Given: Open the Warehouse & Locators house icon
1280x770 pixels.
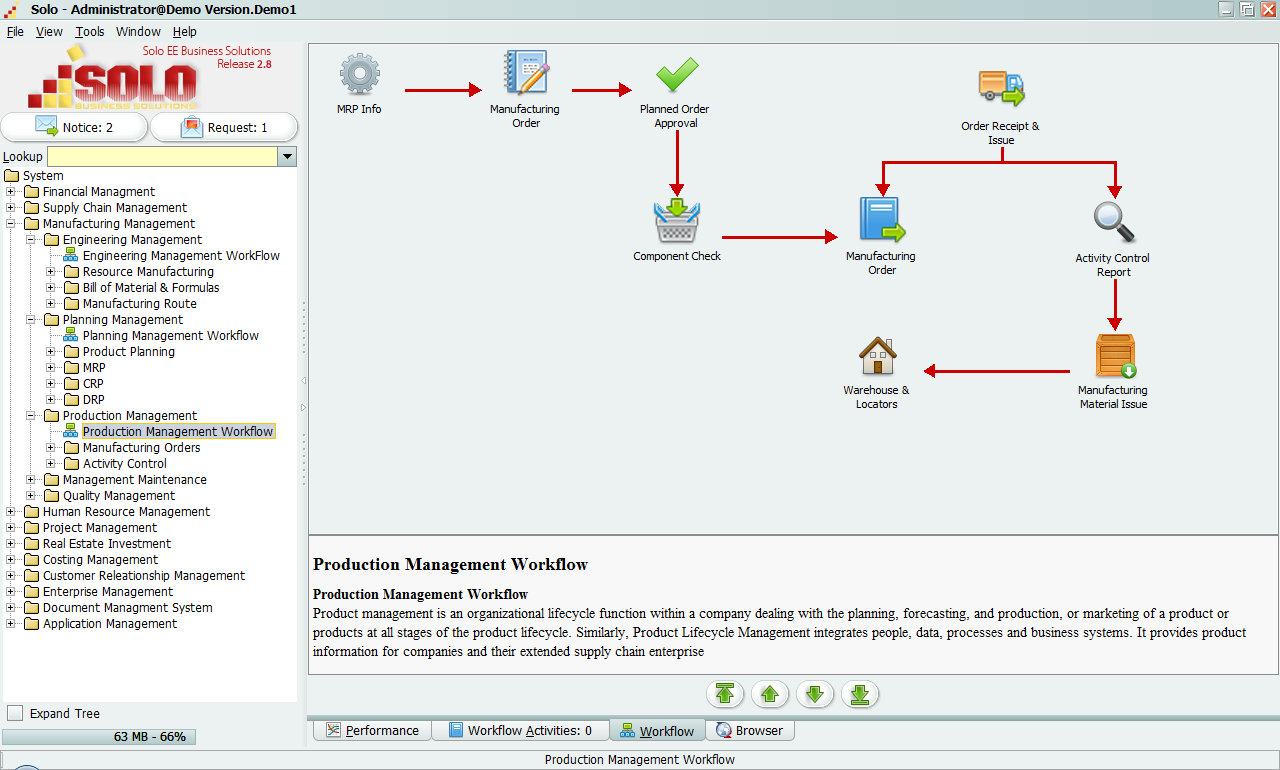Looking at the screenshot, I should tap(877, 356).
